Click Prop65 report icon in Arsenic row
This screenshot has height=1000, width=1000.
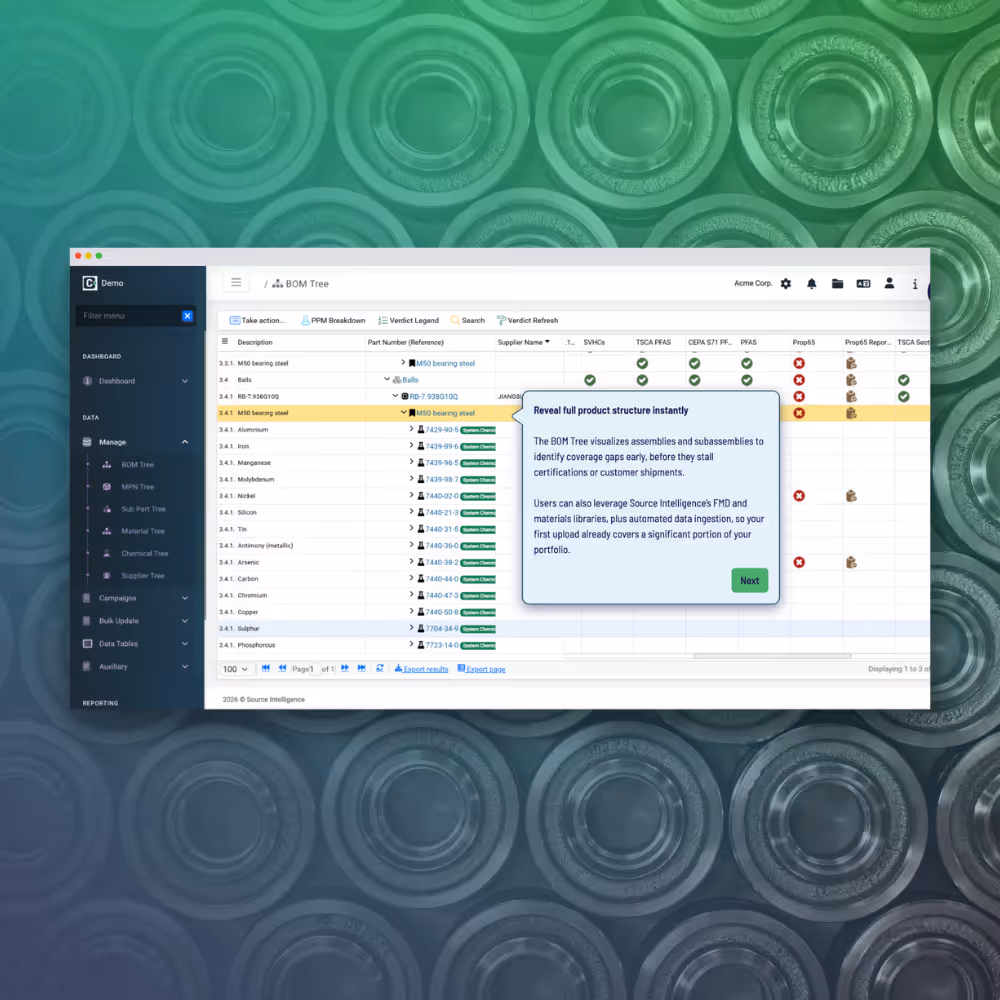851,562
